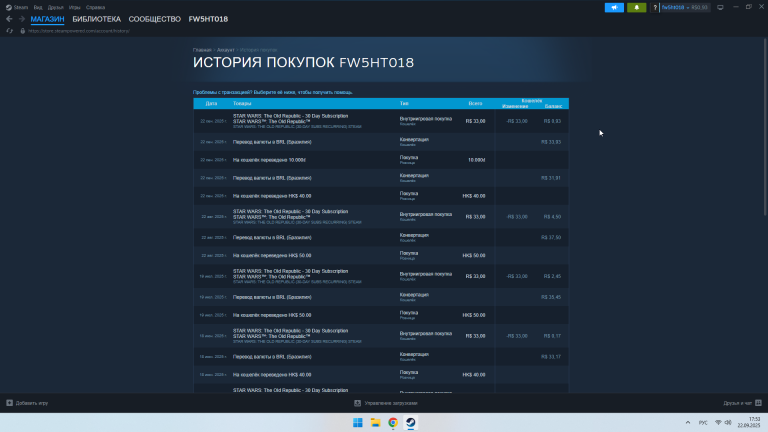Click the store URL address field
This screenshot has height=432, width=768.
coord(79,31)
